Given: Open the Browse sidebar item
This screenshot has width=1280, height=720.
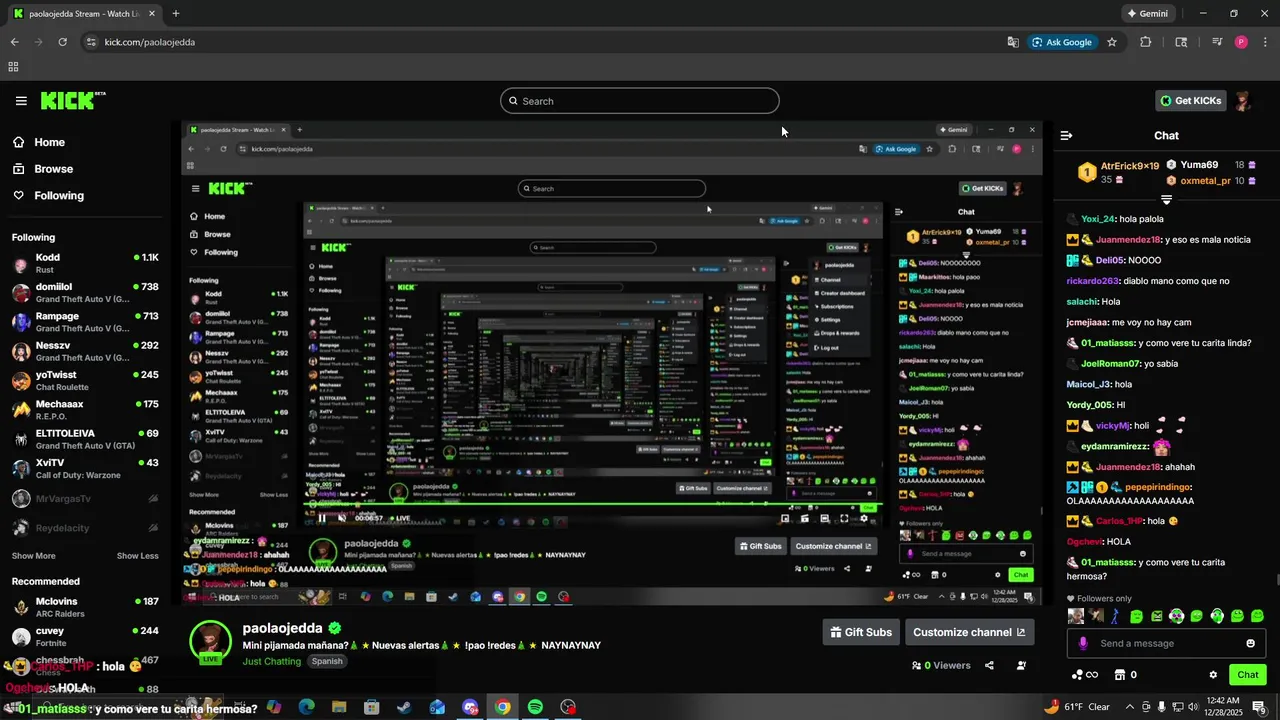Looking at the screenshot, I should (44, 169).
